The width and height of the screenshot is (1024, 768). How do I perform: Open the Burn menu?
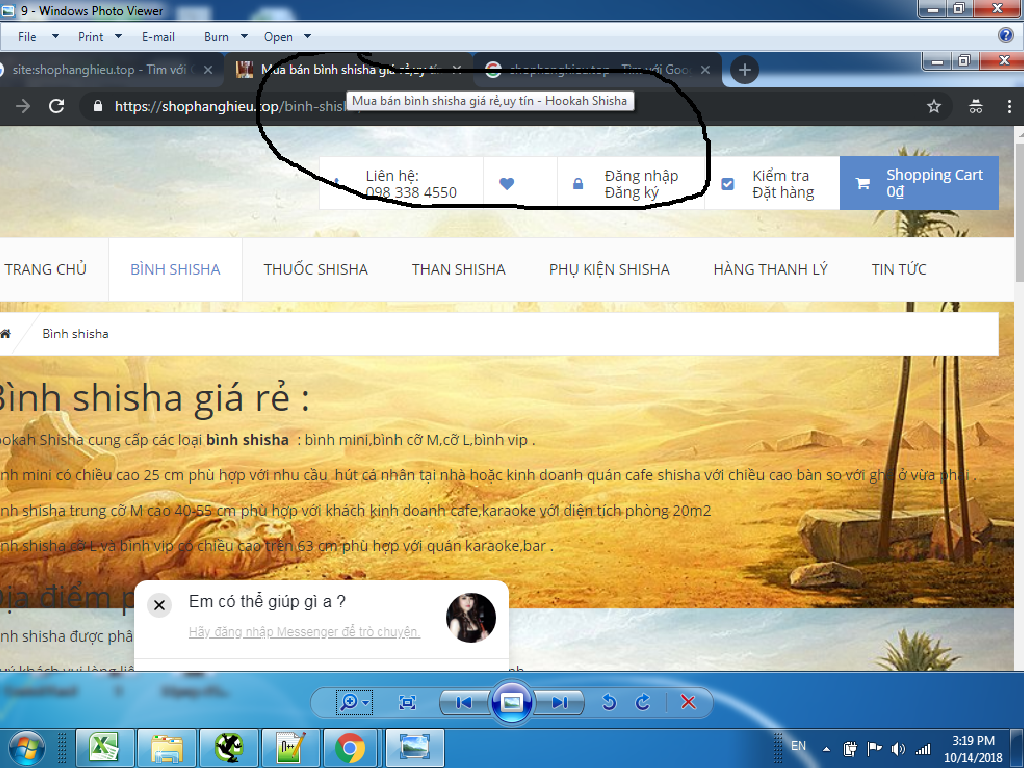[x=216, y=37]
